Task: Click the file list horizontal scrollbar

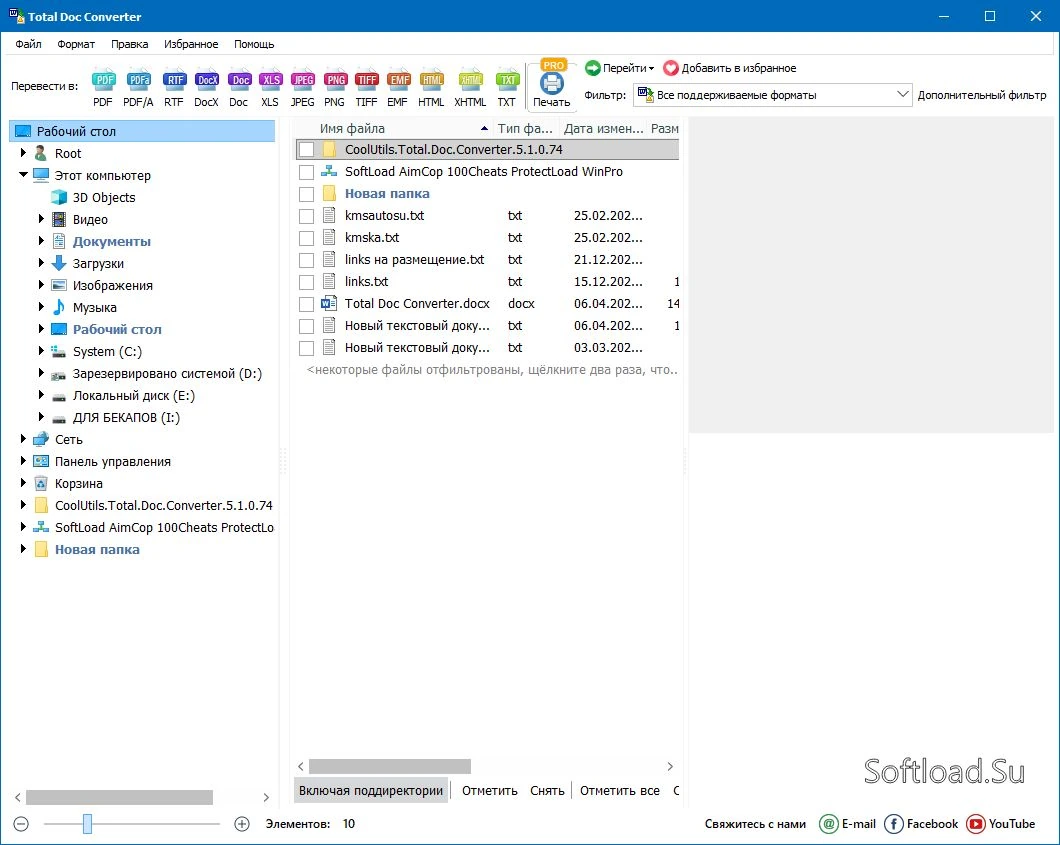Action: click(x=389, y=766)
